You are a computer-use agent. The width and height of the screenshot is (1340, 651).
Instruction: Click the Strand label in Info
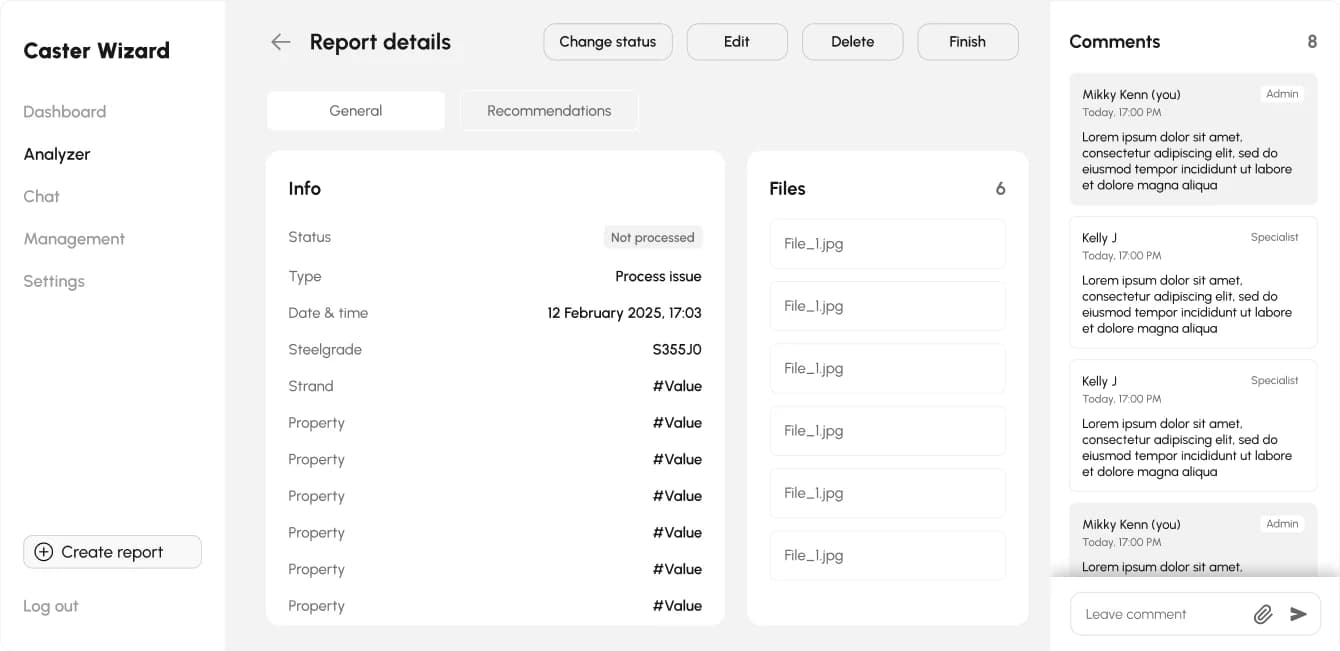[311, 386]
